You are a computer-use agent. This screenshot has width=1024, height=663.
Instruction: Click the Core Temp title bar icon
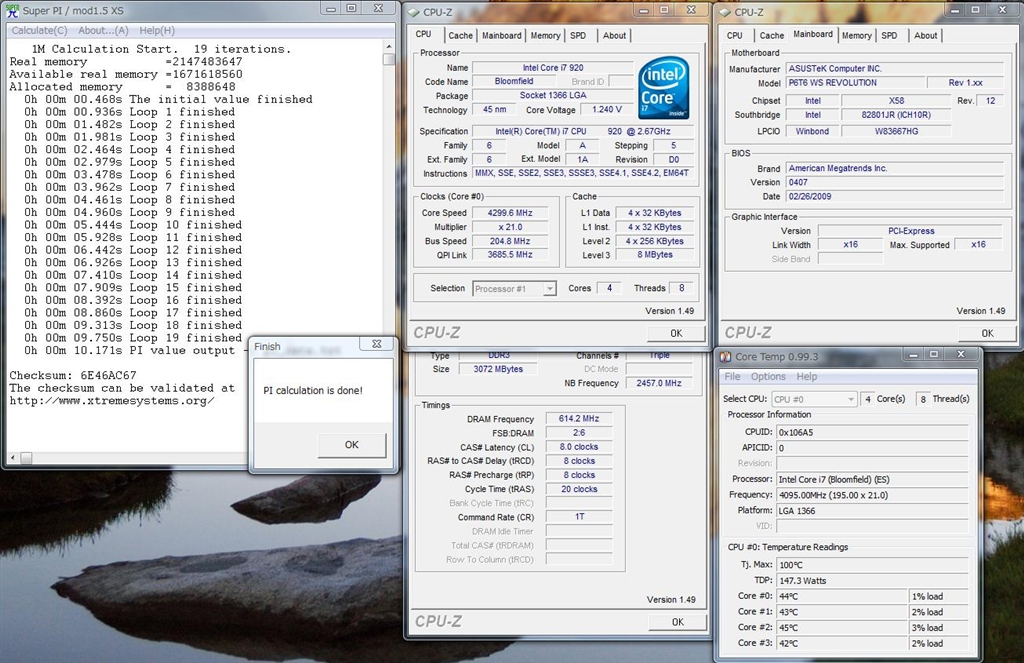[x=725, y=357]
